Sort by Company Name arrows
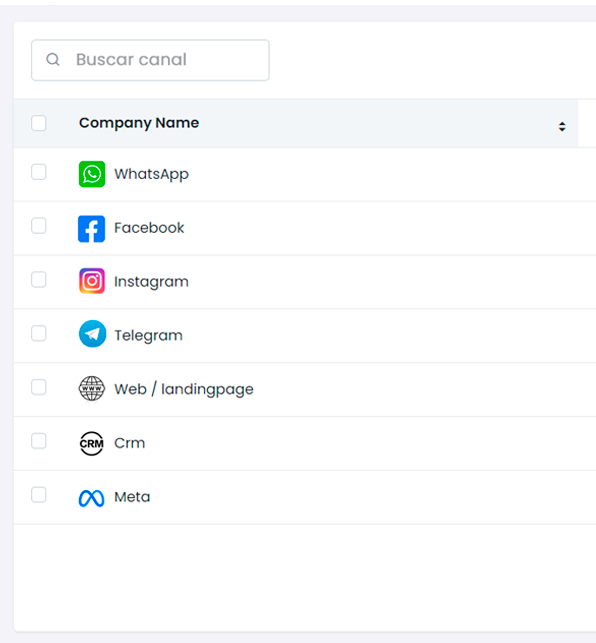 click(x=562, y=126)
